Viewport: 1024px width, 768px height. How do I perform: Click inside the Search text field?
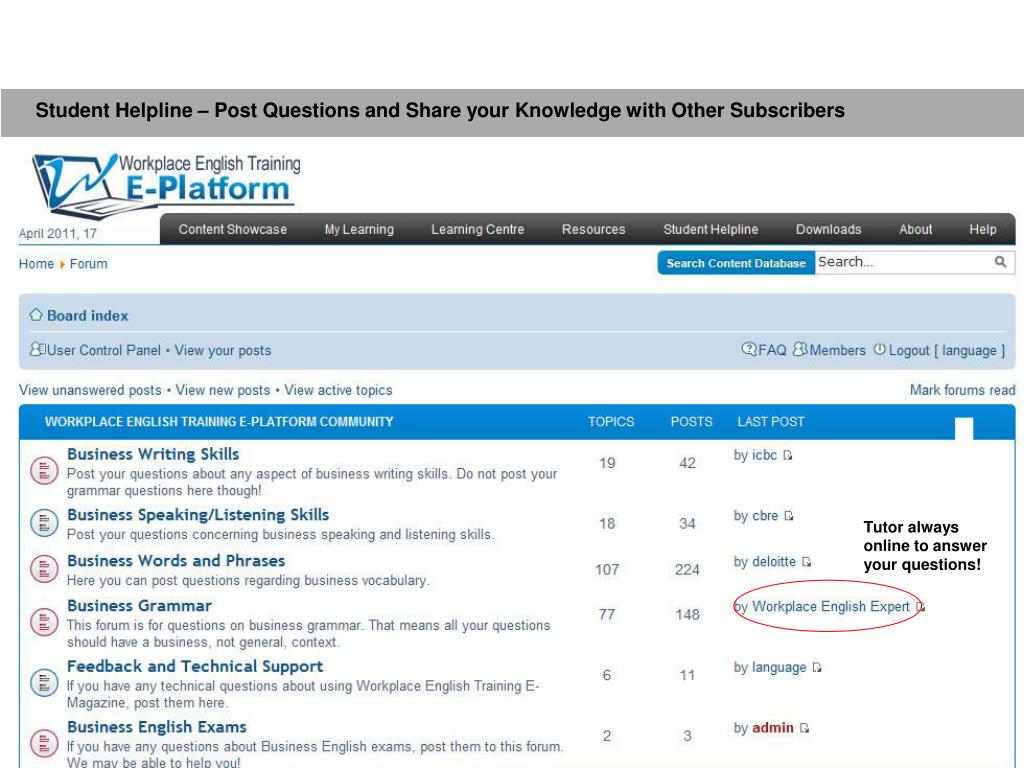coord(900,263)
